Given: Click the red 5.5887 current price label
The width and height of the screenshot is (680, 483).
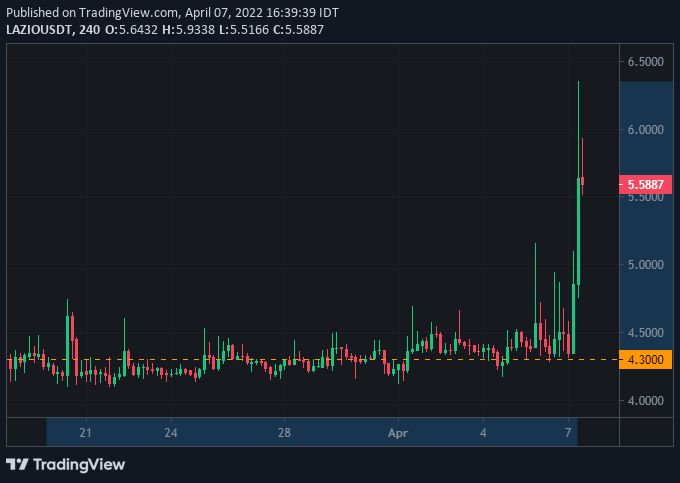Looking at the screenshot, I should click(x=645, y=185).
